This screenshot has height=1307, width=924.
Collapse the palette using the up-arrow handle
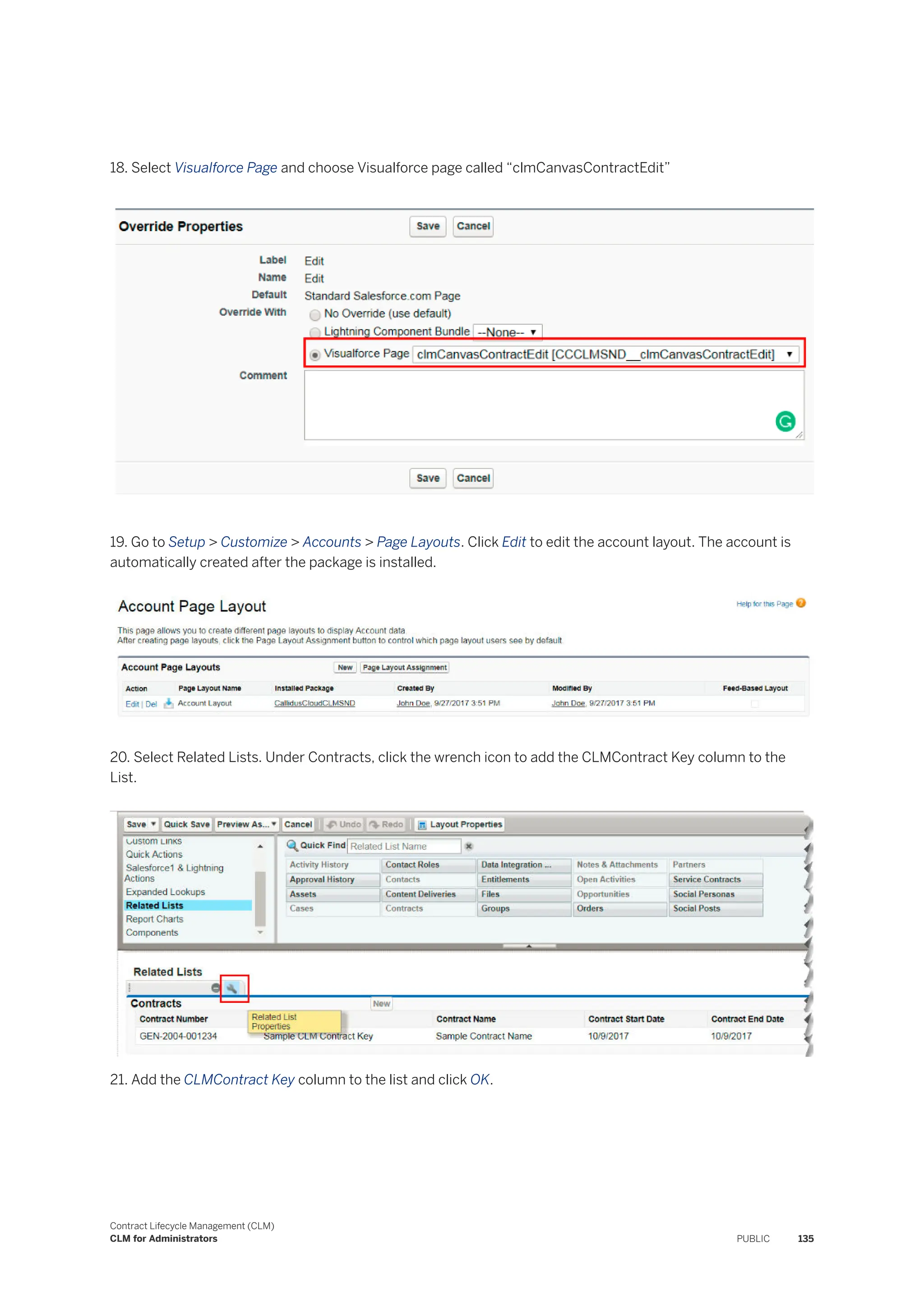tap(529, 946)
